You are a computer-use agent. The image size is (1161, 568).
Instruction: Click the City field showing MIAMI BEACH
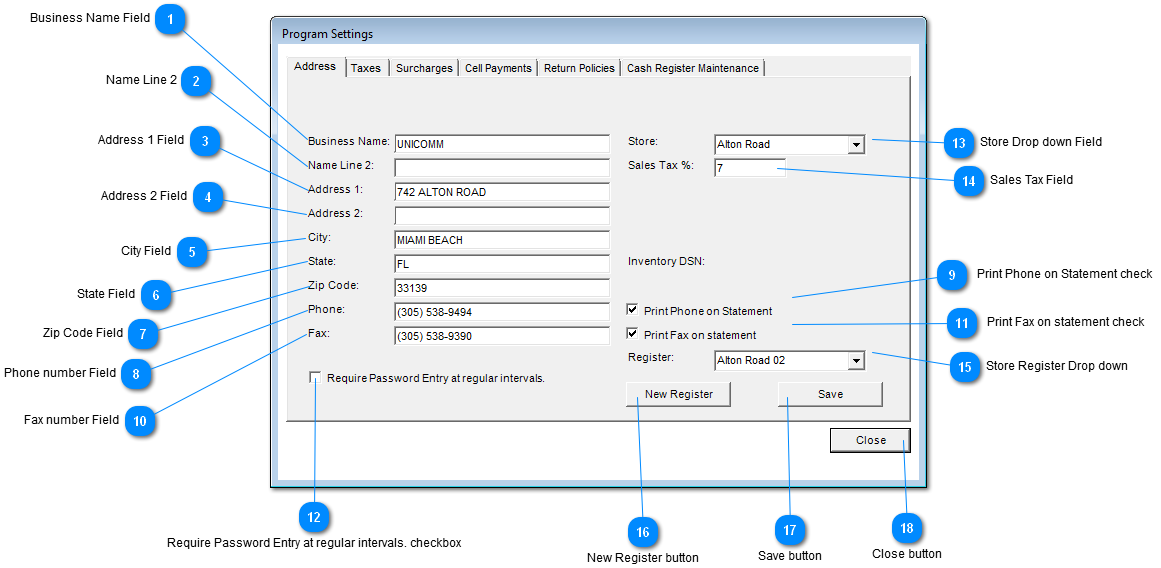tap(502, 240)
